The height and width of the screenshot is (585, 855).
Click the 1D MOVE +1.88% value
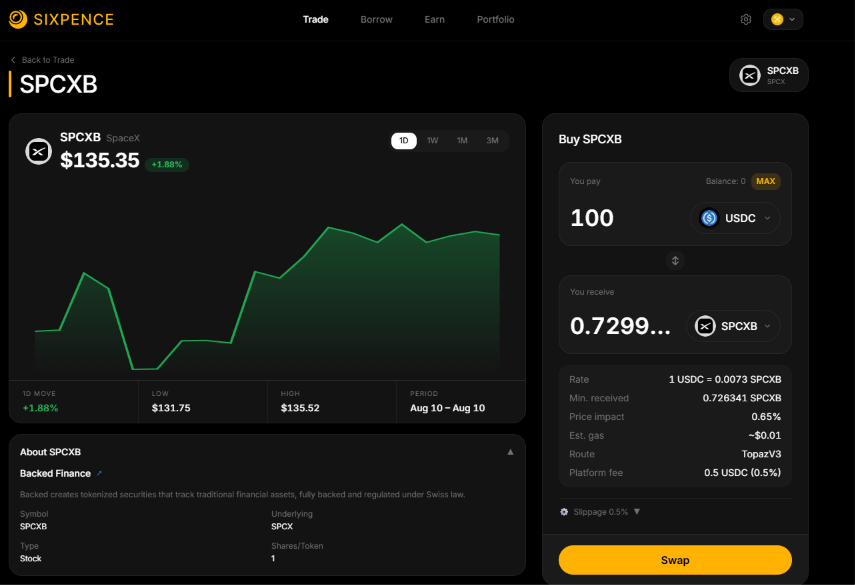click(x=40, y=408)
